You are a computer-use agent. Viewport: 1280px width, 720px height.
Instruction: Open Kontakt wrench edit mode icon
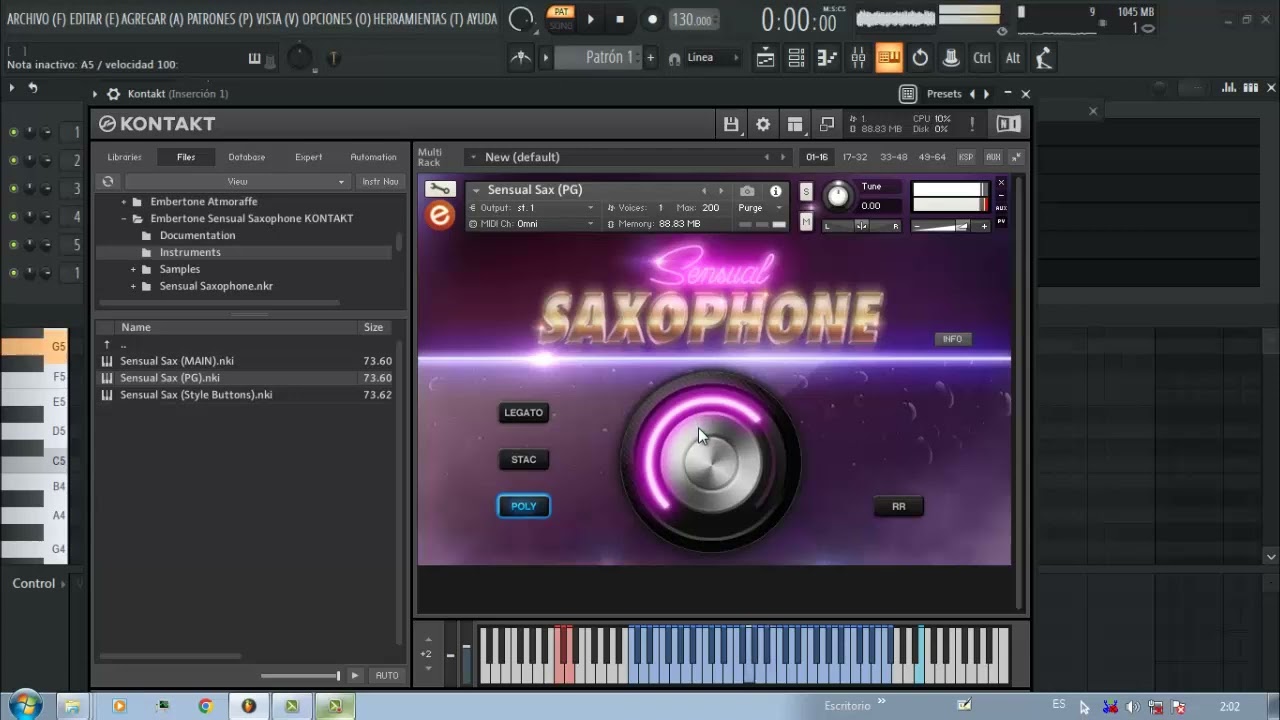[439, 189]
